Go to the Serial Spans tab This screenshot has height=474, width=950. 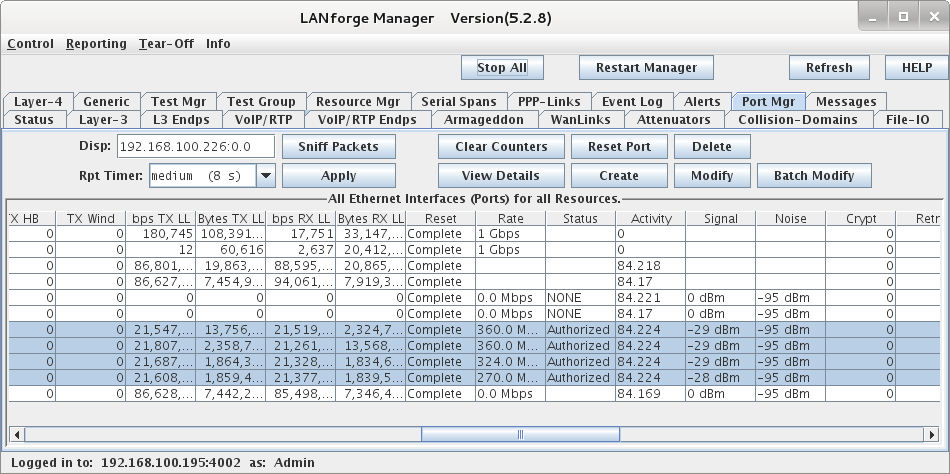click(x=459, y=101)
